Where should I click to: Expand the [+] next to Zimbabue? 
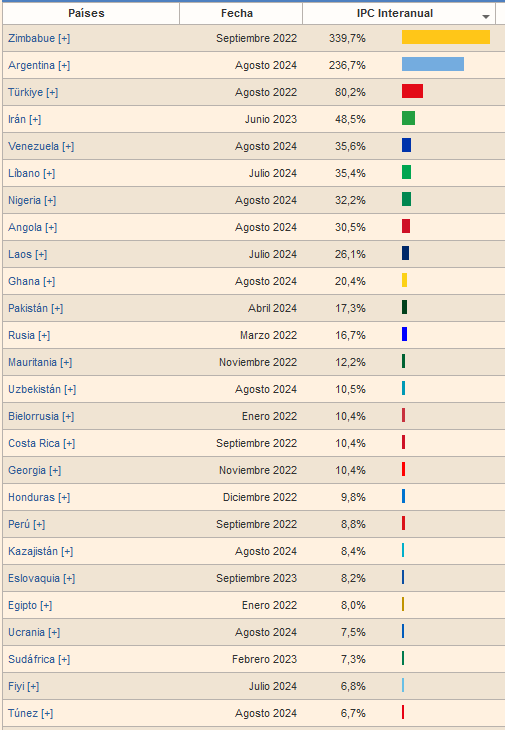tap(64, 38)
